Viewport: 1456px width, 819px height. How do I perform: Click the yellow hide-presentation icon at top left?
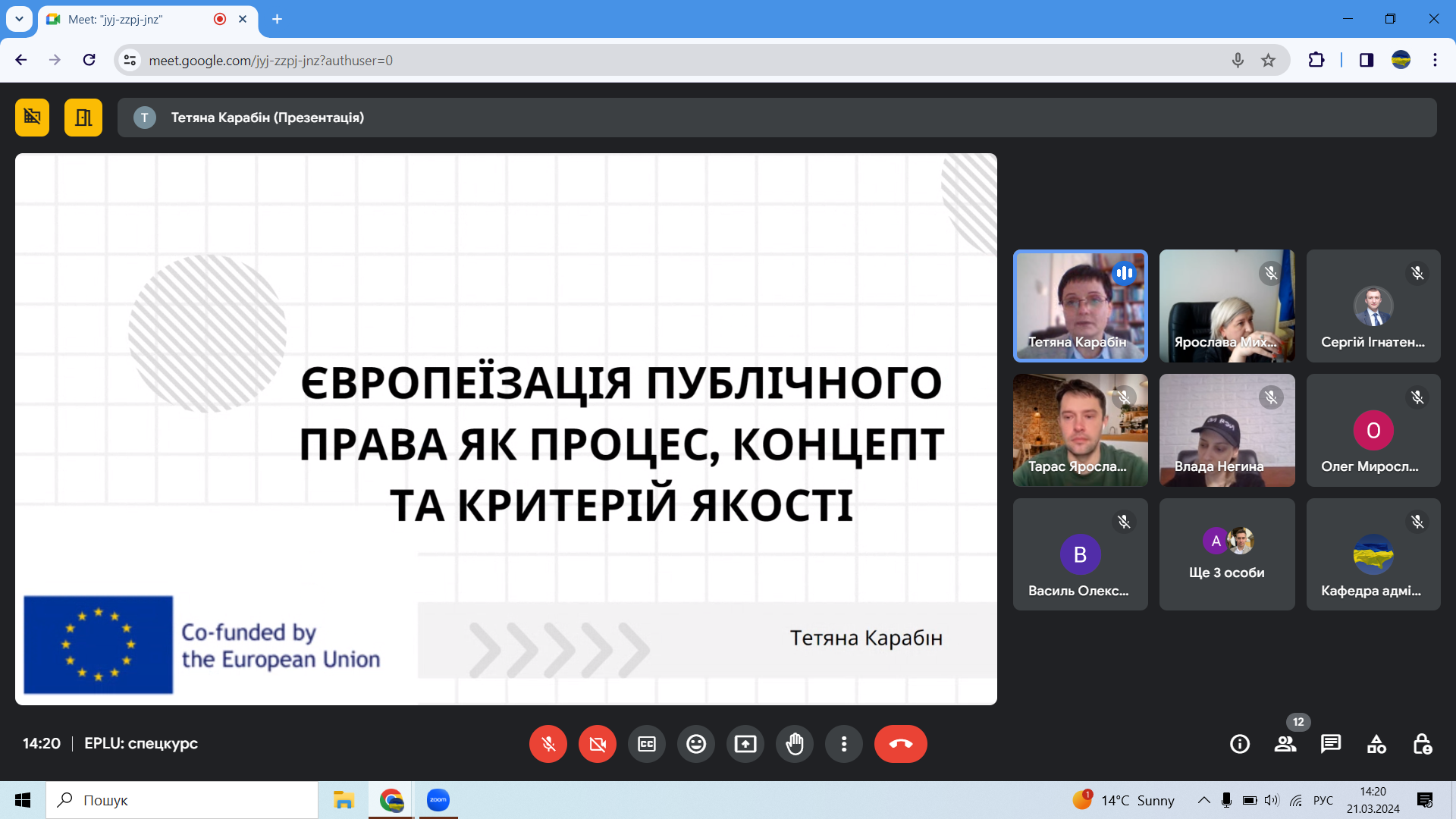(x=32, y=118)
